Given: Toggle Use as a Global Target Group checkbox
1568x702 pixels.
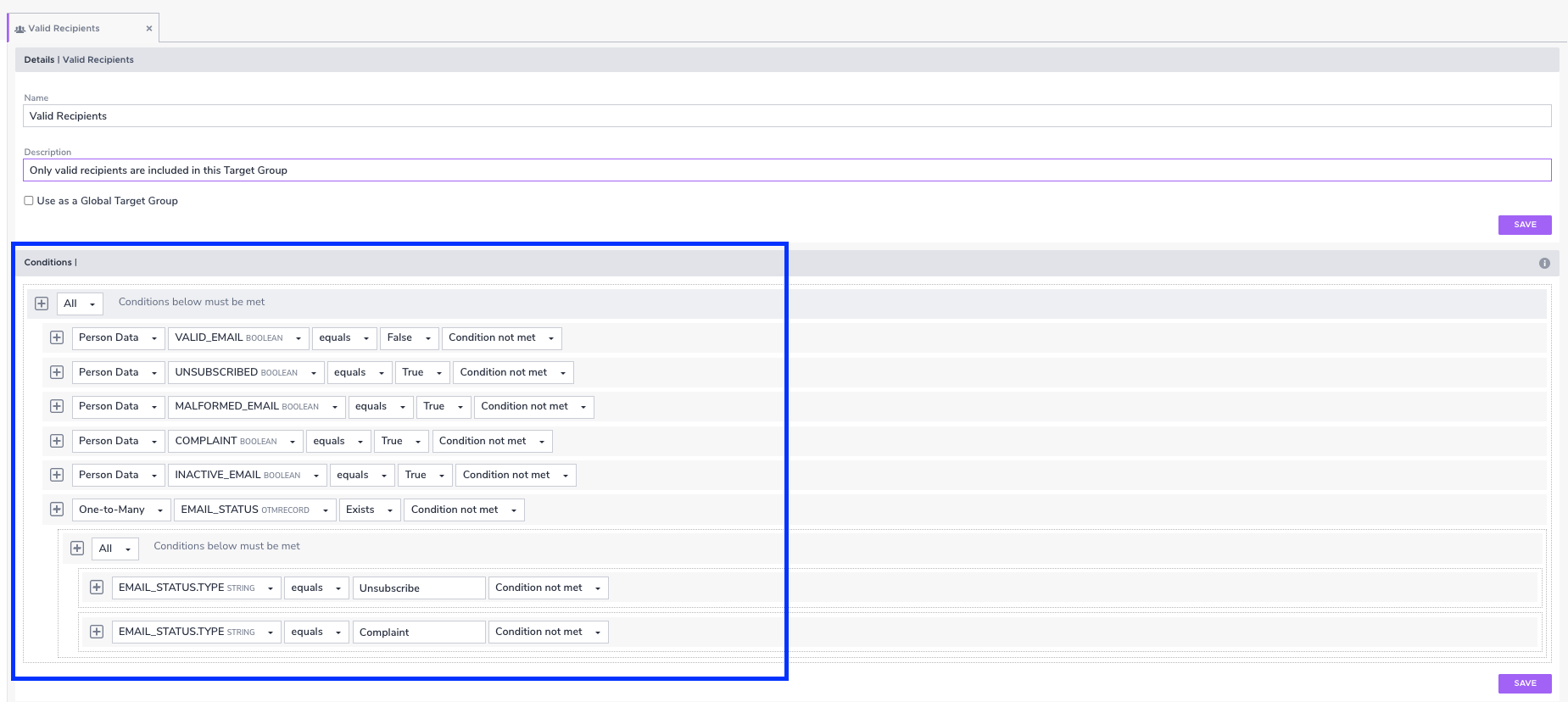Looking at the screenshot, I should pyautogui.click(x=29, y=201).
